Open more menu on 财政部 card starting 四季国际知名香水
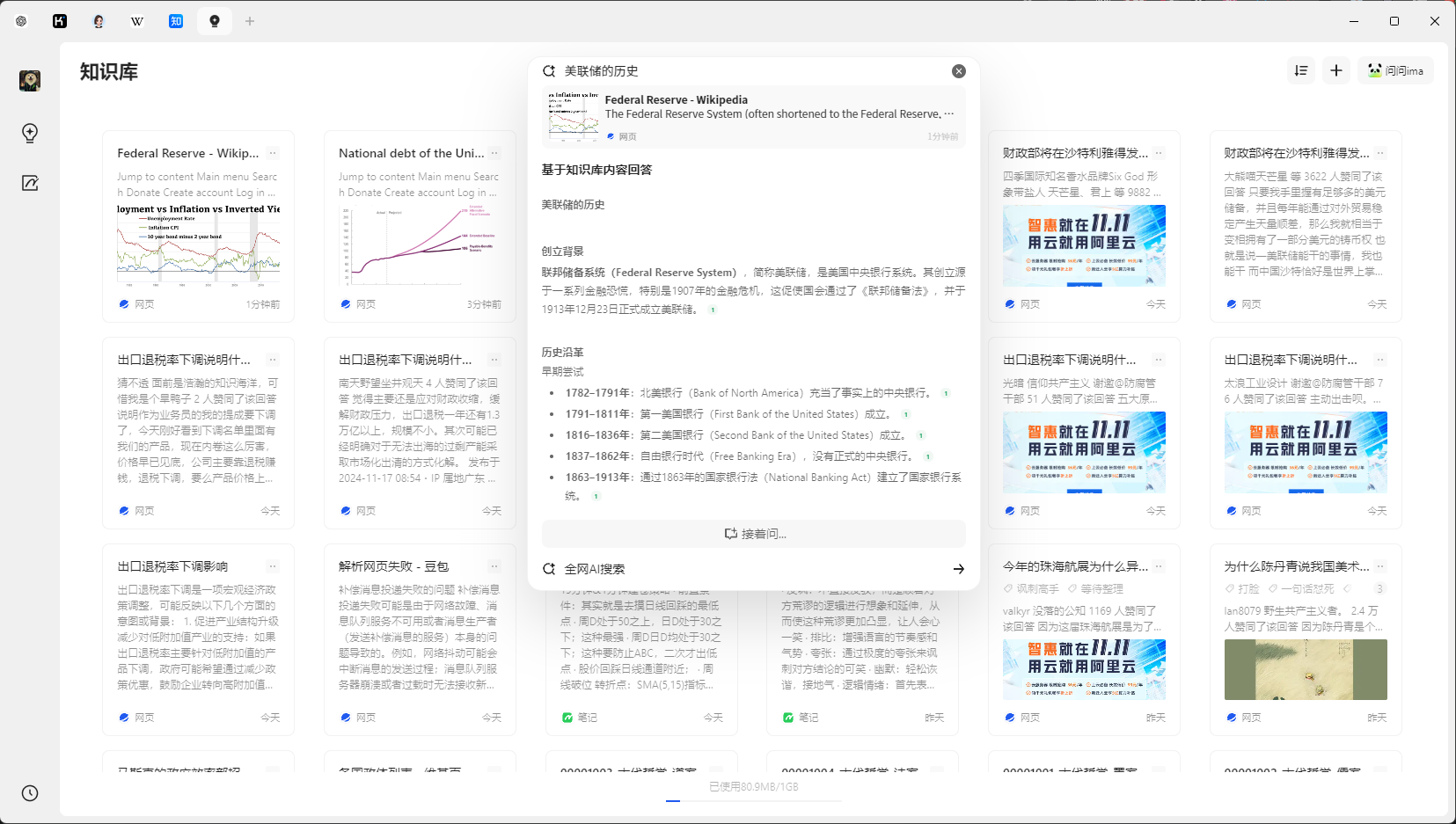The height and width of the screenshot is (824, 1456). [x=1159, y=153]
